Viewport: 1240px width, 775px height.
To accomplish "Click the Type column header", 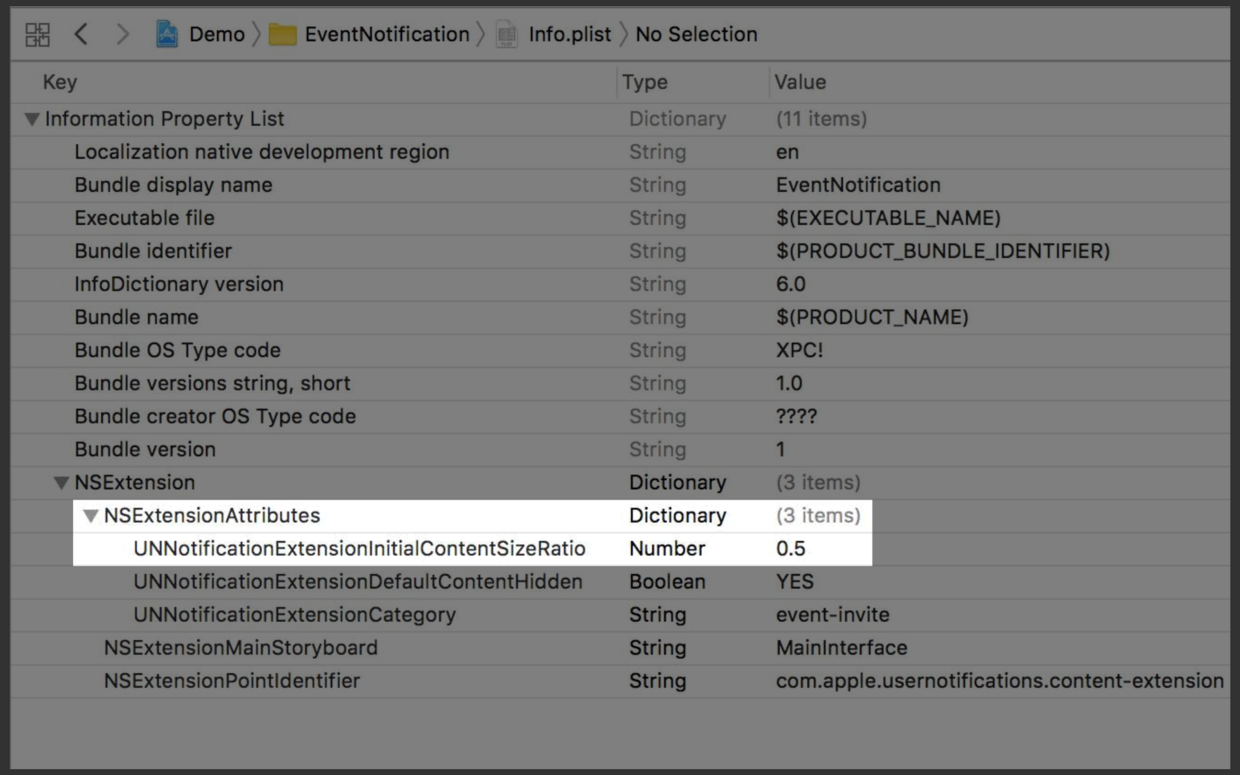I will (645, 82).
